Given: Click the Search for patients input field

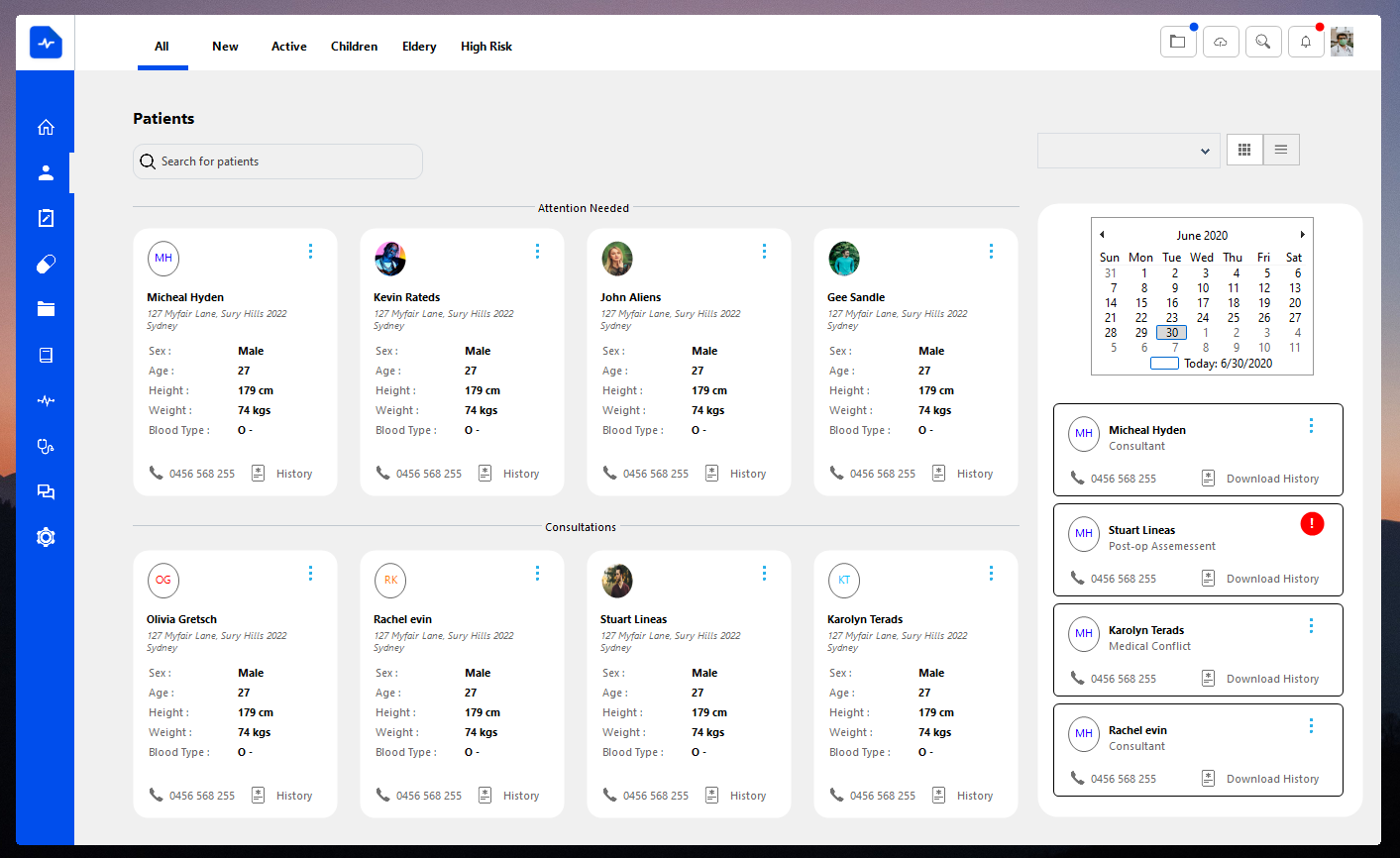Looking at the screenshot, I should pos(277,161).
